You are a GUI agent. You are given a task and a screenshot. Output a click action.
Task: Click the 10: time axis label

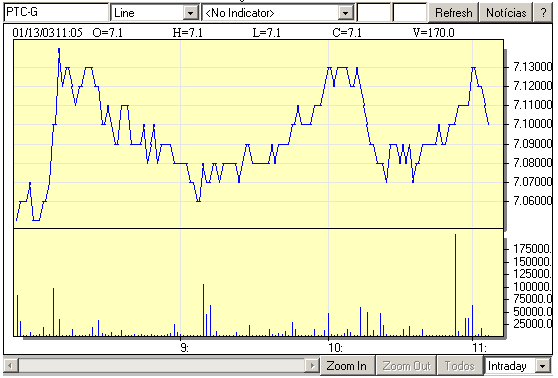pos(335,347)
